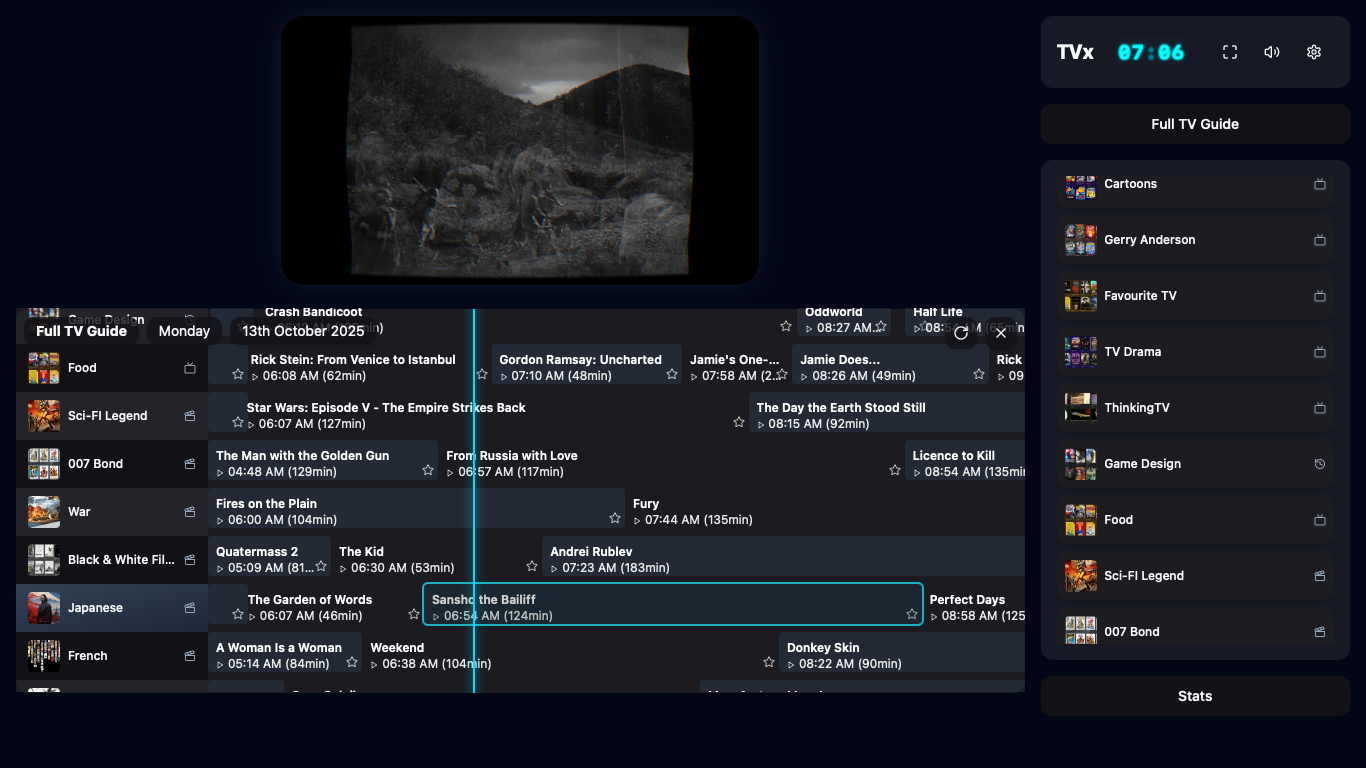Click the TV icon in Food guide row
1366x768 pixels.
[190, 368]
